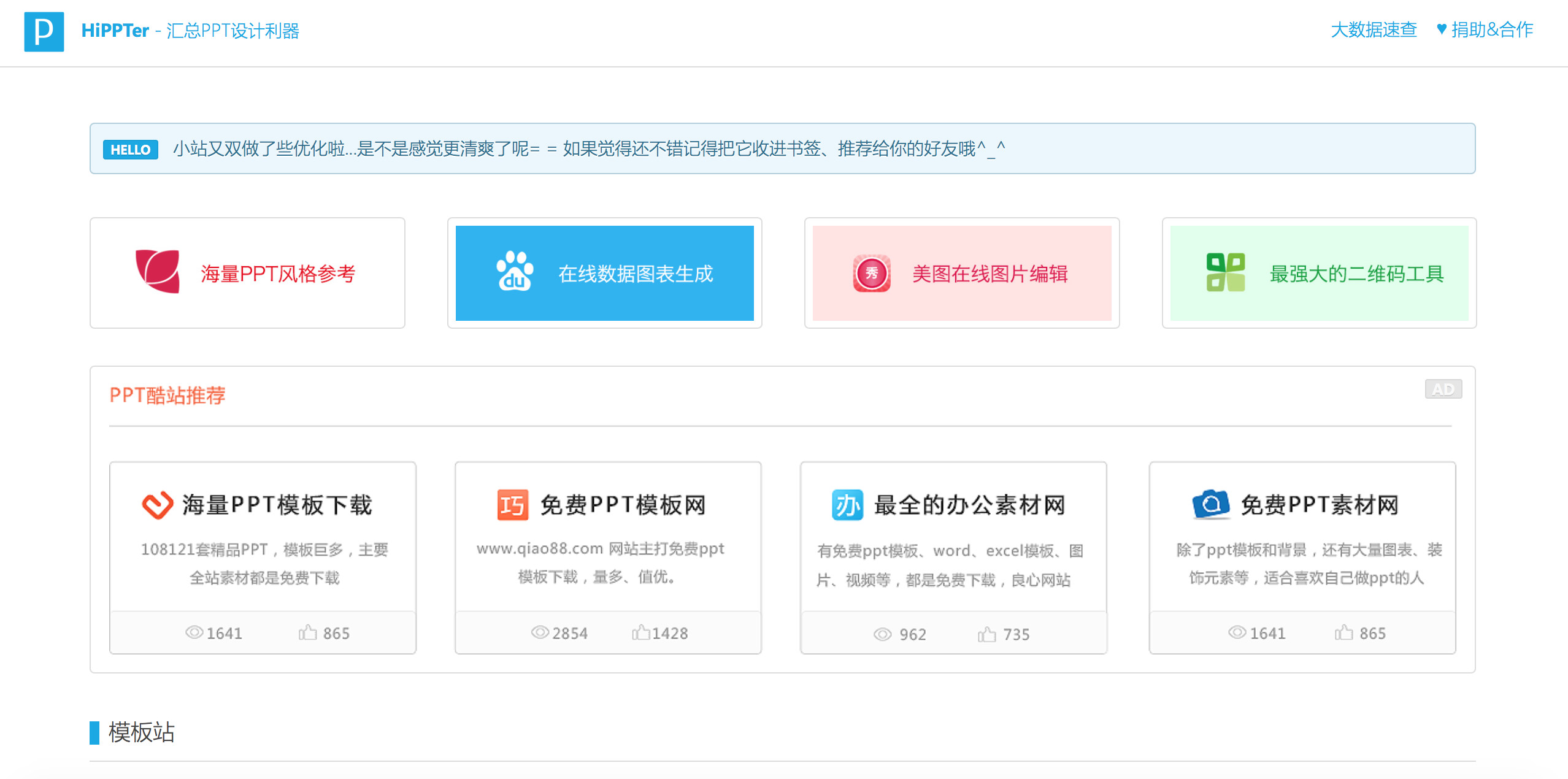
Task: Click the round 美图秀秀 icon
Action: pos(872,274)
